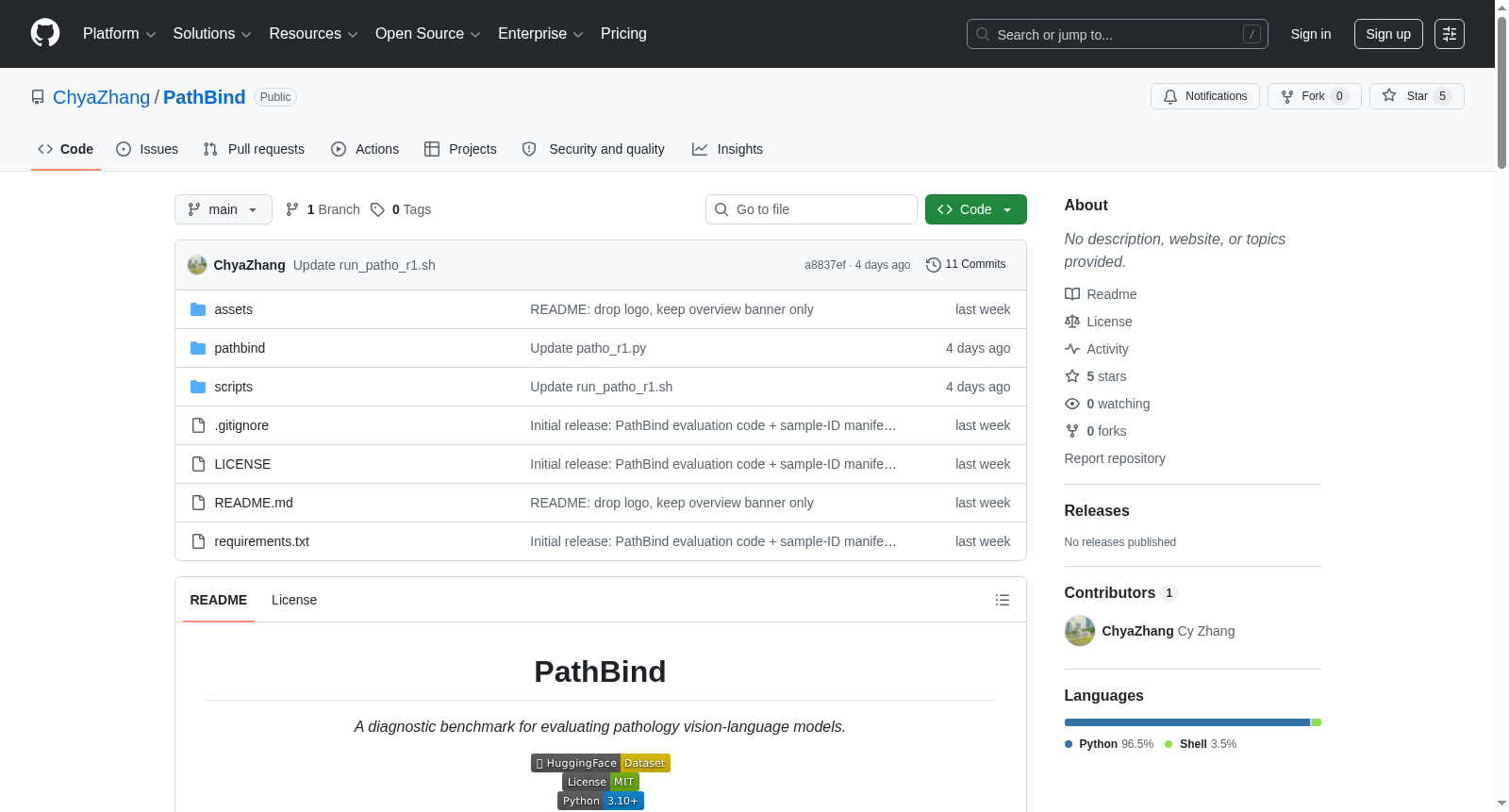
Task: Expand the Open Source menu
Action: point(427,34)
